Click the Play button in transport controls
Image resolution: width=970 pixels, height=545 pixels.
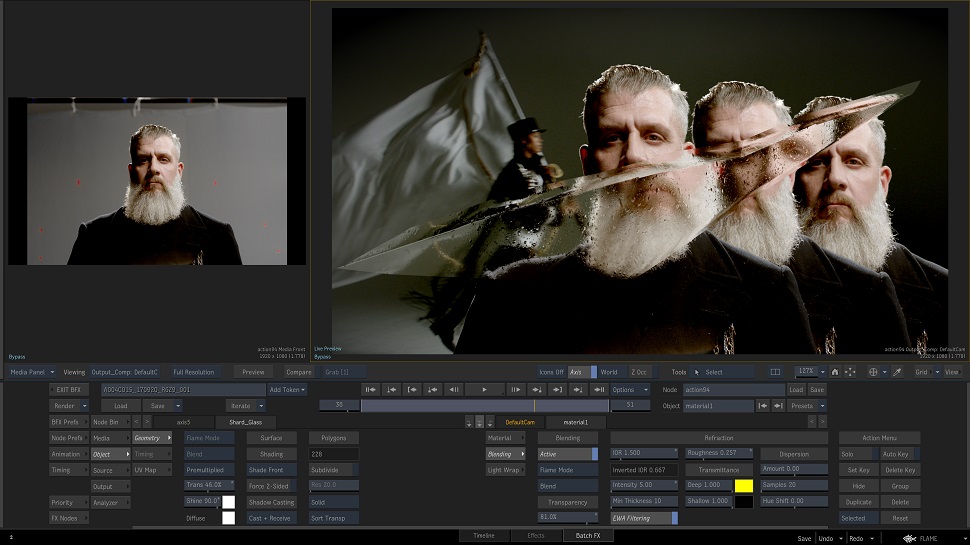(x=485, y=389)
